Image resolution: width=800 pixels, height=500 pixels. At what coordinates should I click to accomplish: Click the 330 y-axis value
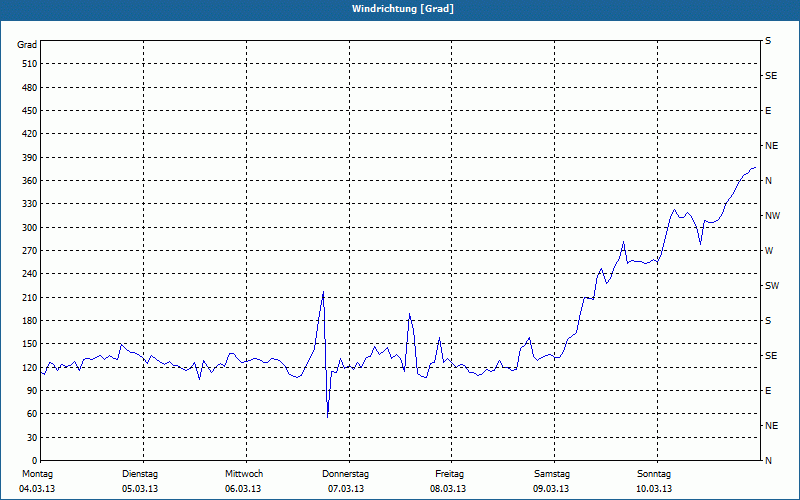(30, 204)
